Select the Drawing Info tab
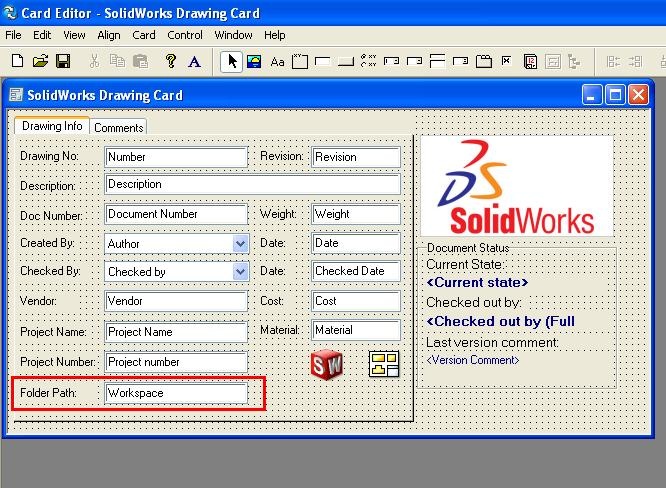 52,126
